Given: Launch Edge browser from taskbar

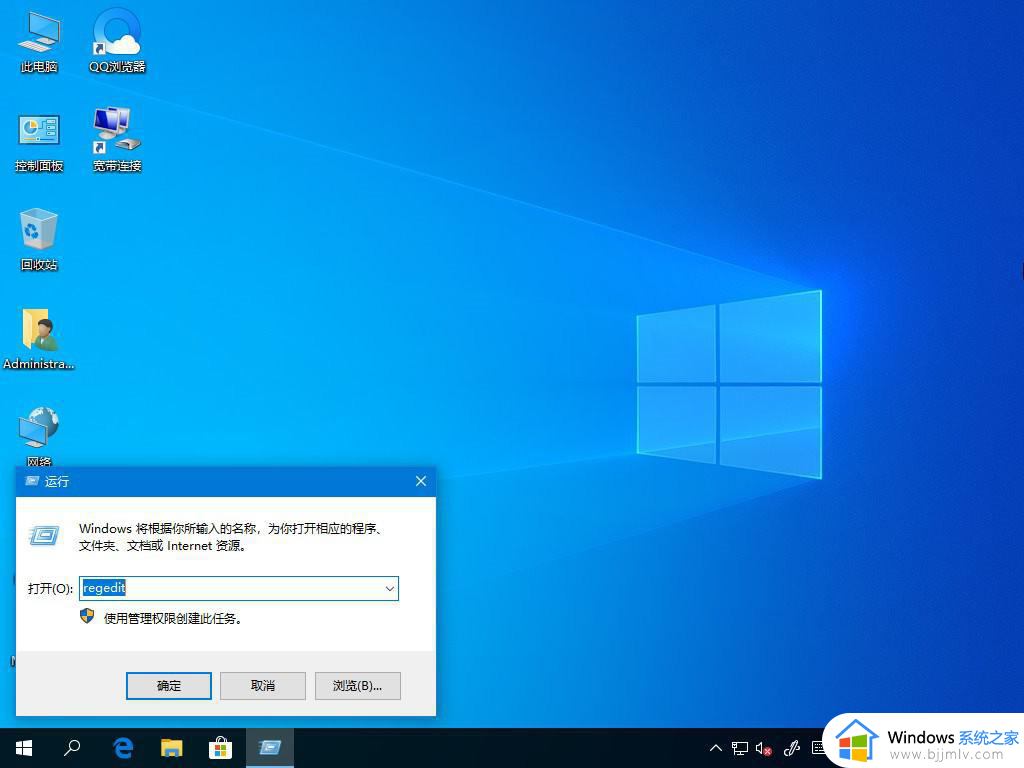Looking at the screenshot, I should click(123, 748).
